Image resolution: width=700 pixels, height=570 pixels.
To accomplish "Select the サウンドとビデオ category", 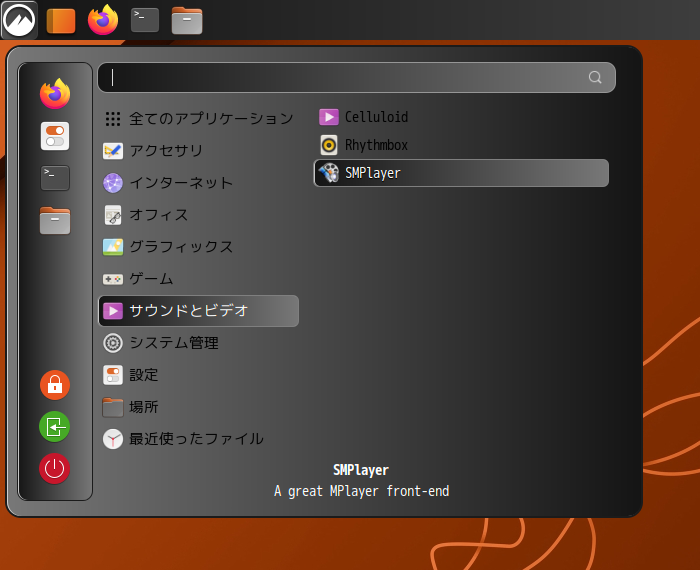I will 199,311.
